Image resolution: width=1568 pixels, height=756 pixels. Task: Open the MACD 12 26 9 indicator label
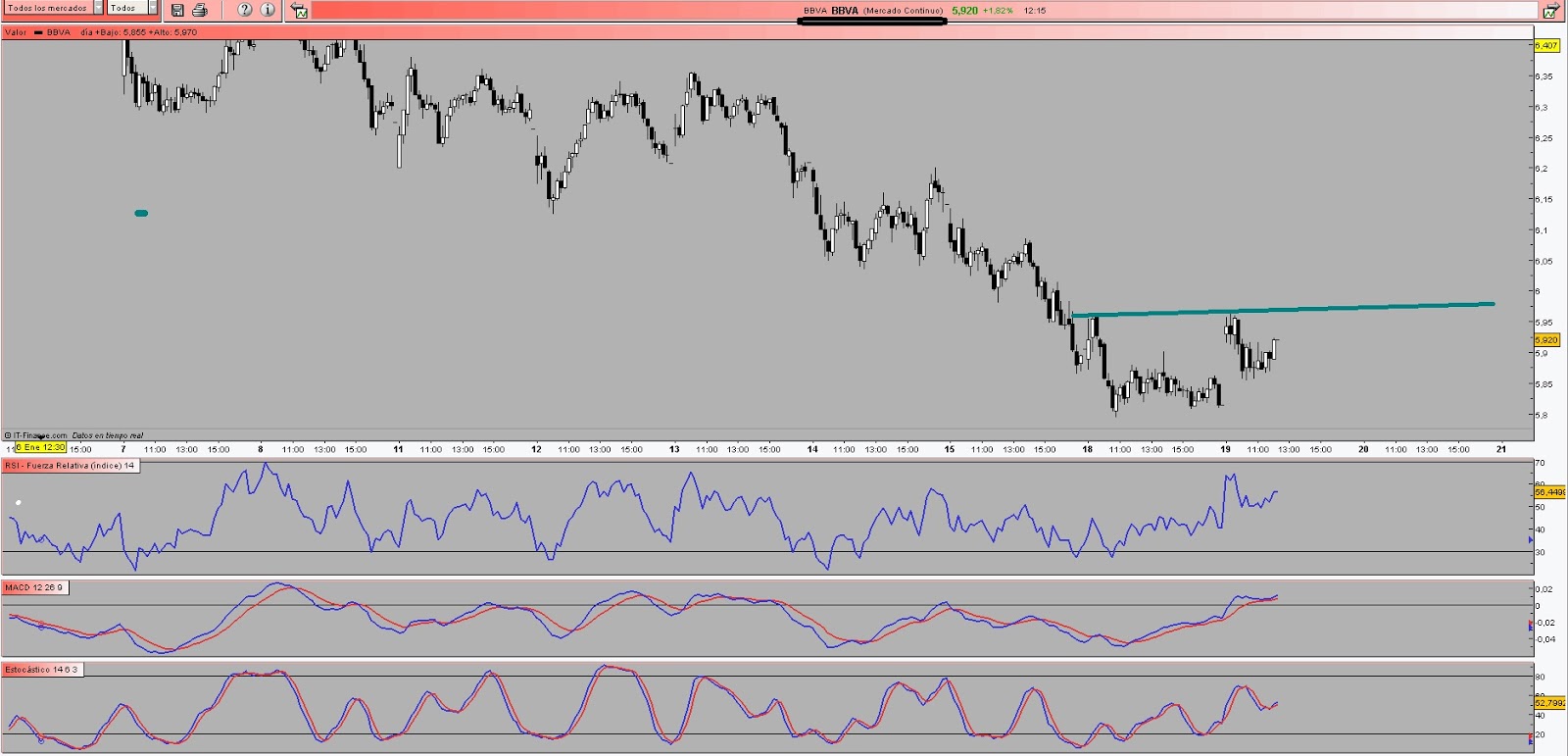pyautogui.click(x=35, y=587)
